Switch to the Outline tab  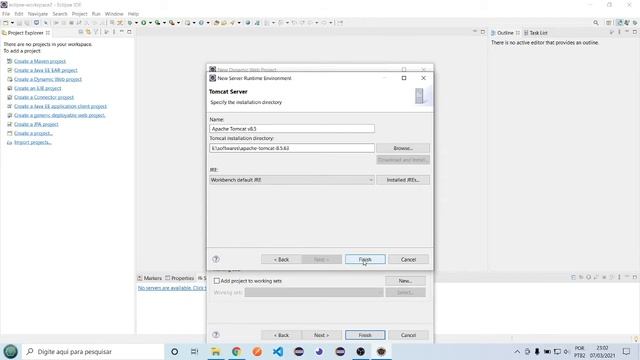tap(505, 33)
